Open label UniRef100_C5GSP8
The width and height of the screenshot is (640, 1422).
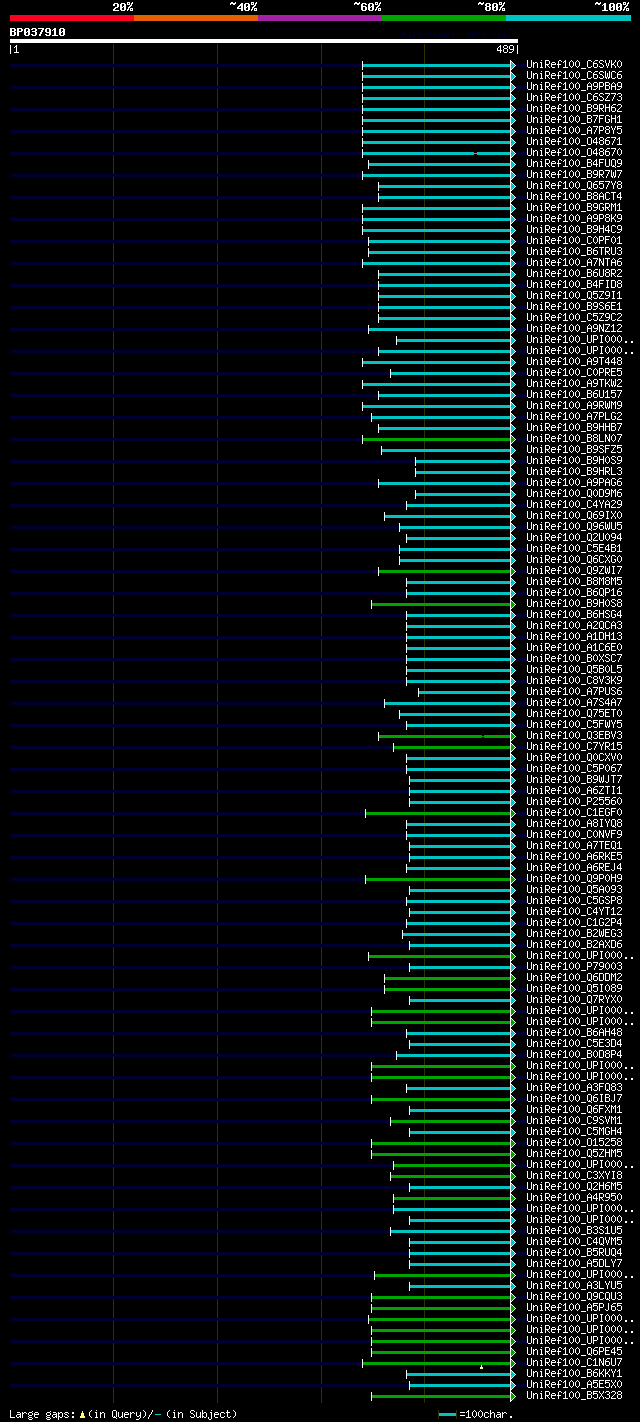(574, 900)
